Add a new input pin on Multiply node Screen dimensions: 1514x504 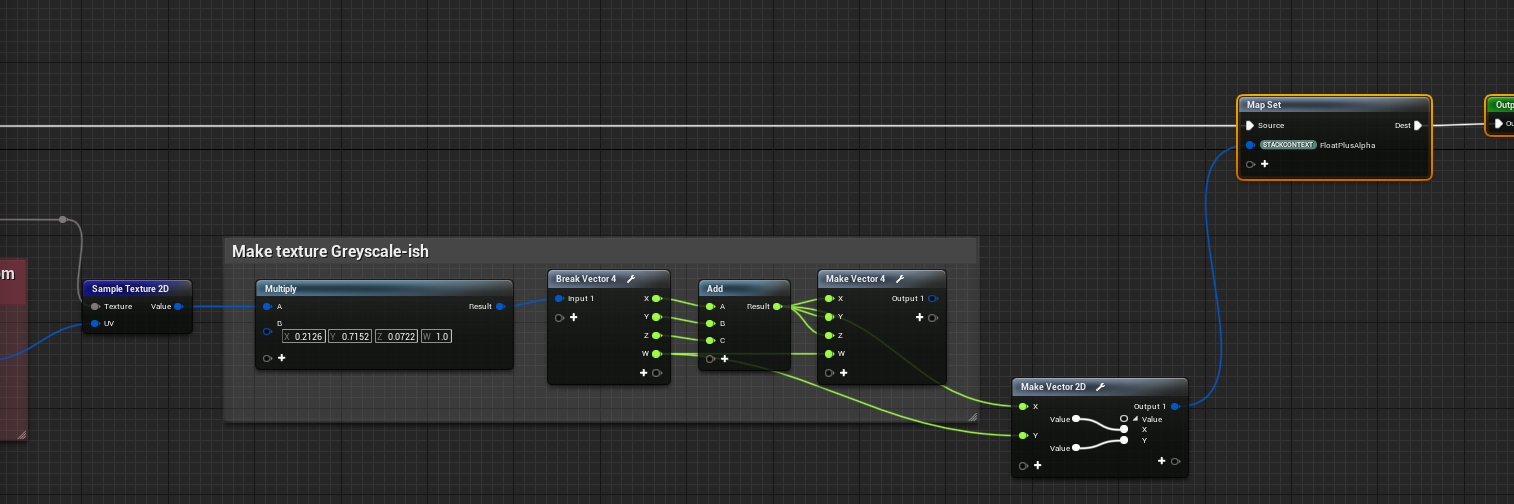(x=281, y=358)
